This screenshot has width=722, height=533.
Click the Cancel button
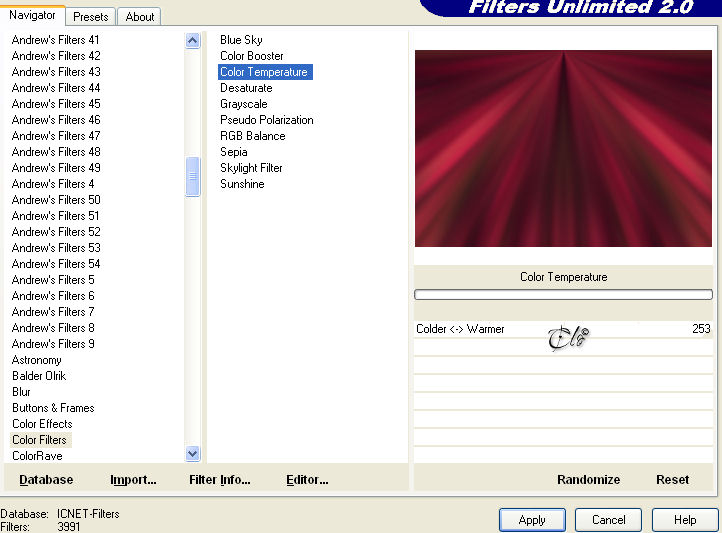[x=608, y=520]
